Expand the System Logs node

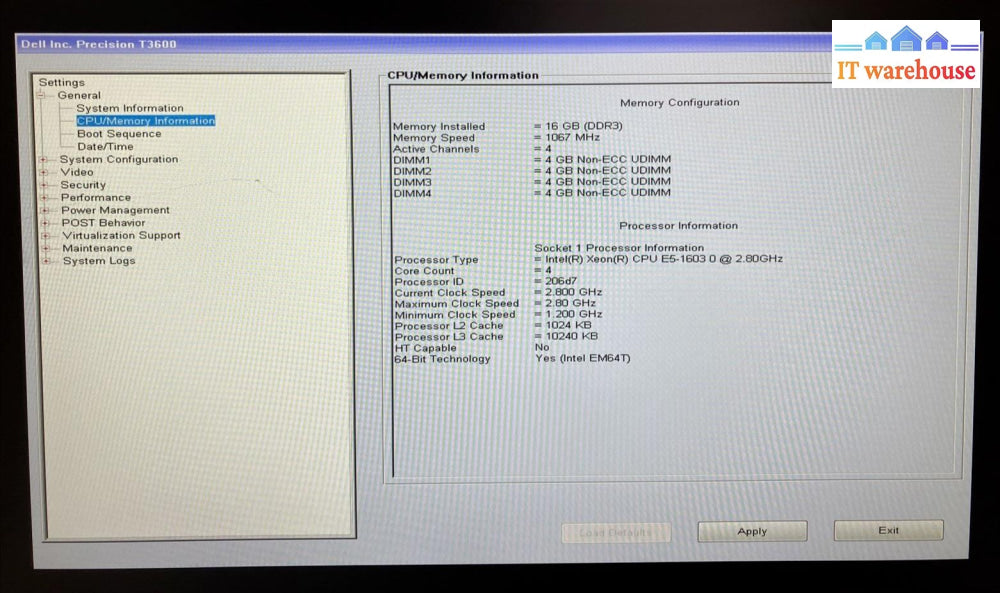coord(45,261)
